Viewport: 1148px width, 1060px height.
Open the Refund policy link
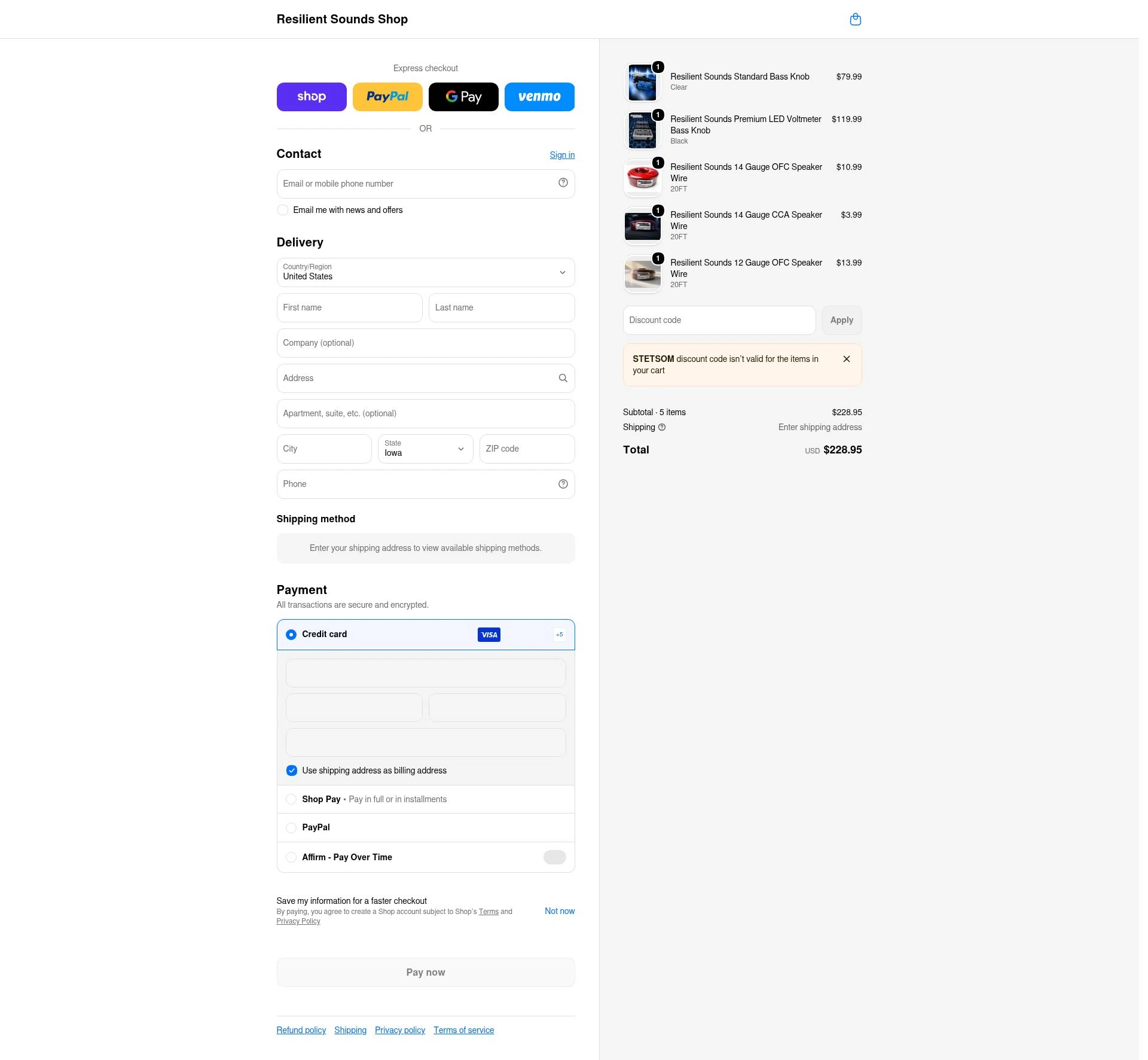click(301, 1030)
